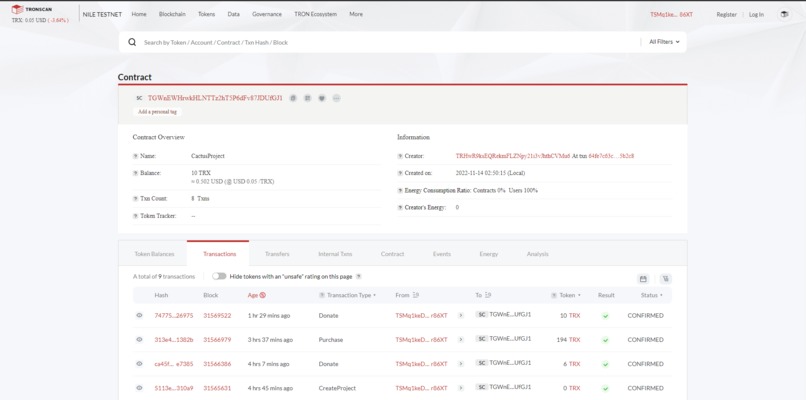Click help icon beside Energy Consumption Ratio

(400, 190)
